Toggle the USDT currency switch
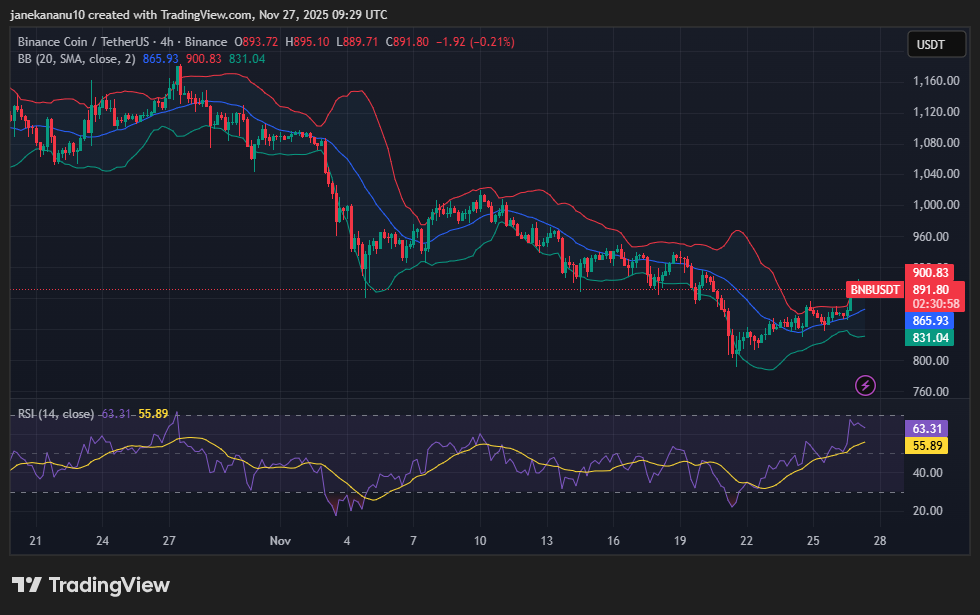 936,44
